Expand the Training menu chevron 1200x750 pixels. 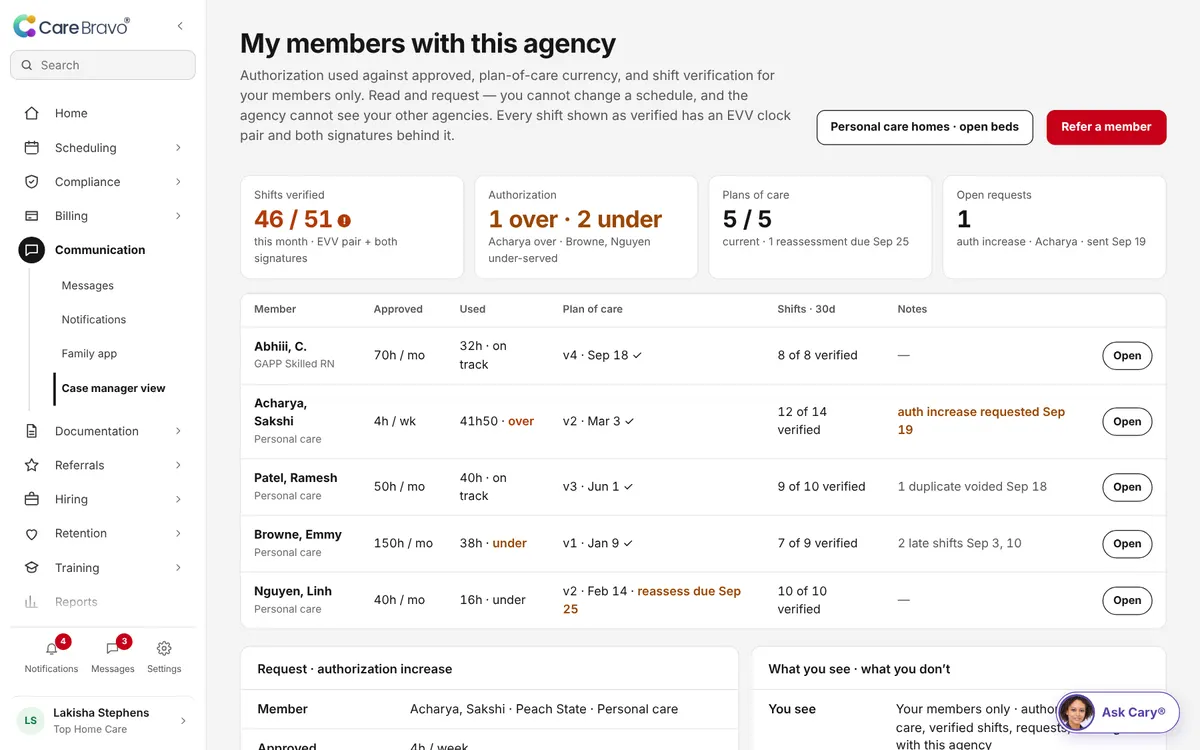[178, 567]
